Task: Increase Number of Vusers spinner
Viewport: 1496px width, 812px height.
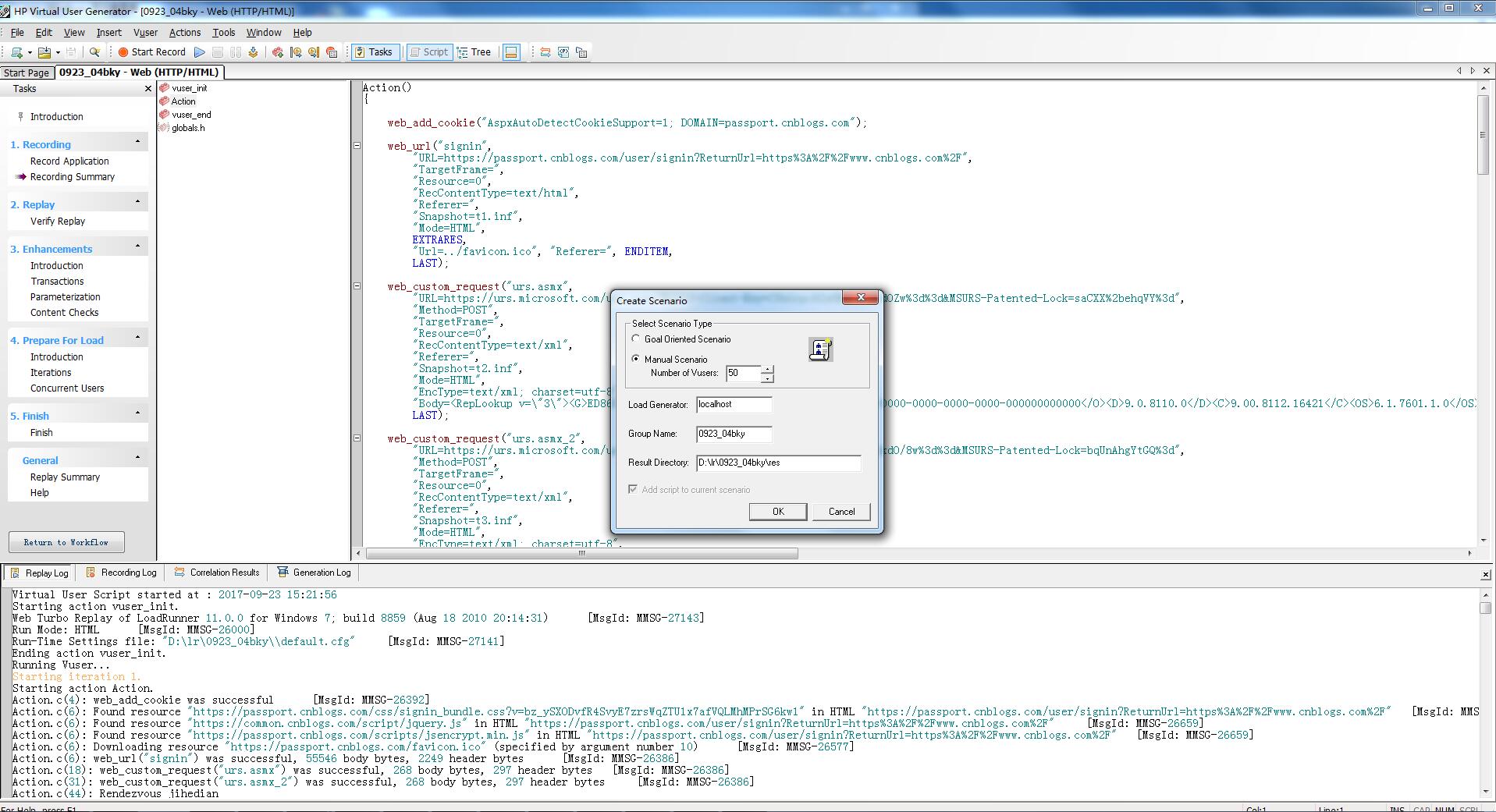Action: [768, 370]
